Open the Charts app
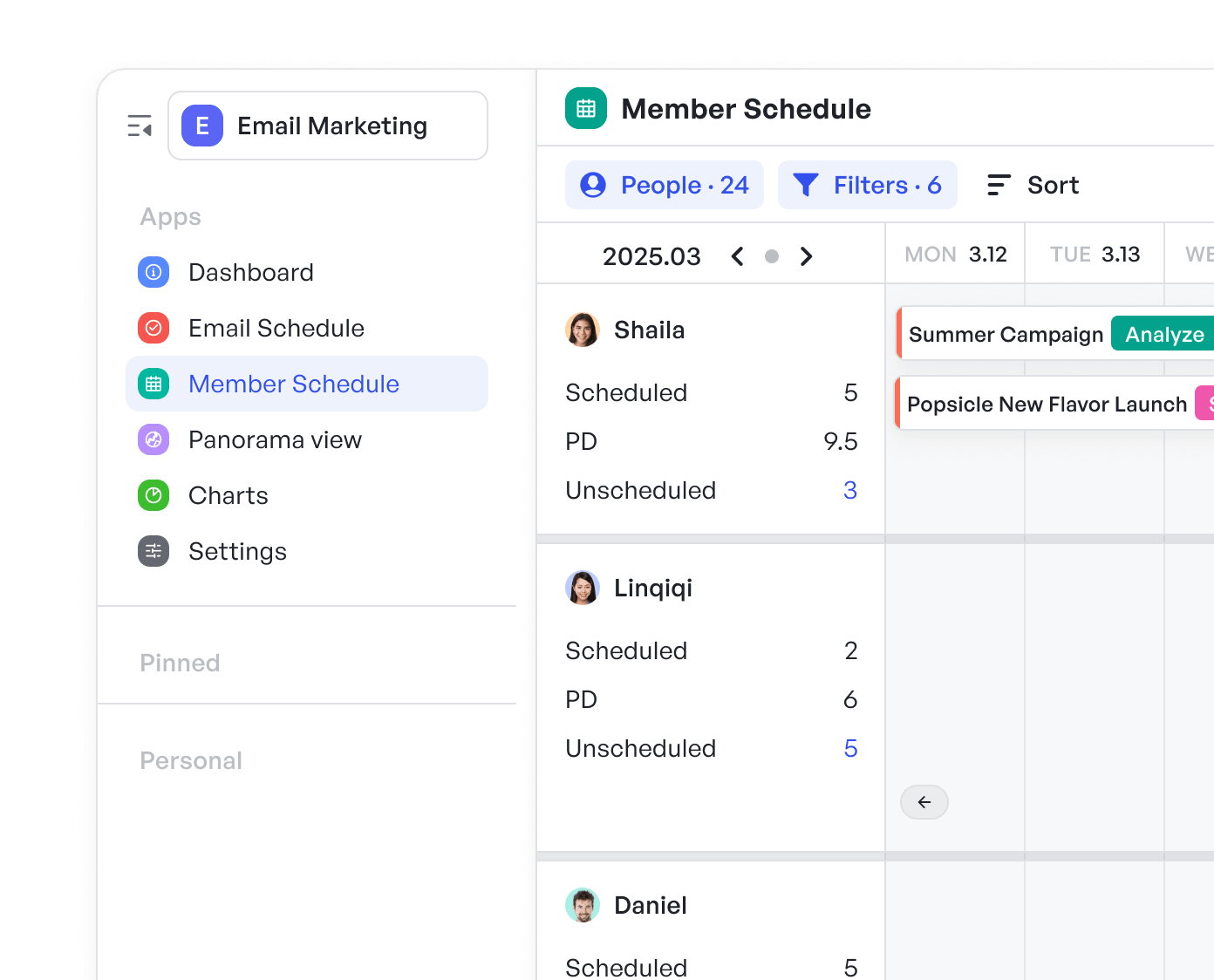The width and height of the screenshot is (1214, 980). [x=307, y=495]
